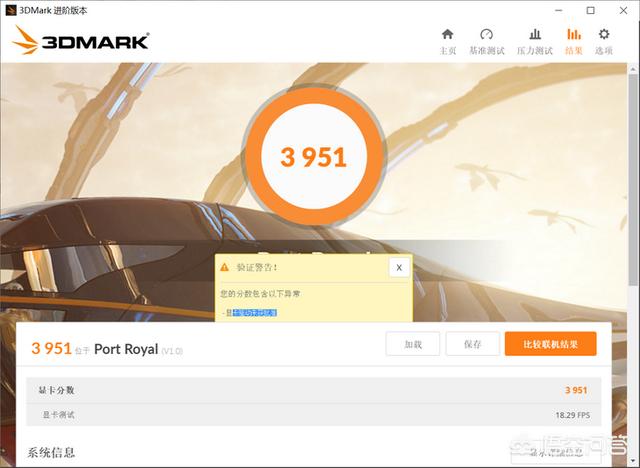Click the orange 比较联机结果 button
Image resolution: width=640 pixels, height=468 pixels.
click(x=551, y=344)
